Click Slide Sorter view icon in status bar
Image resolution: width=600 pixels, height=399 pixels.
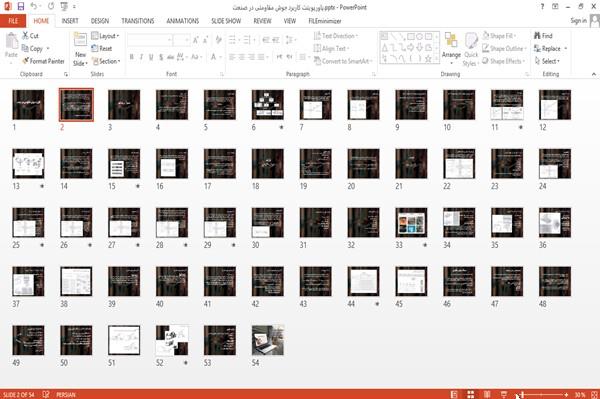click(470, 394)
